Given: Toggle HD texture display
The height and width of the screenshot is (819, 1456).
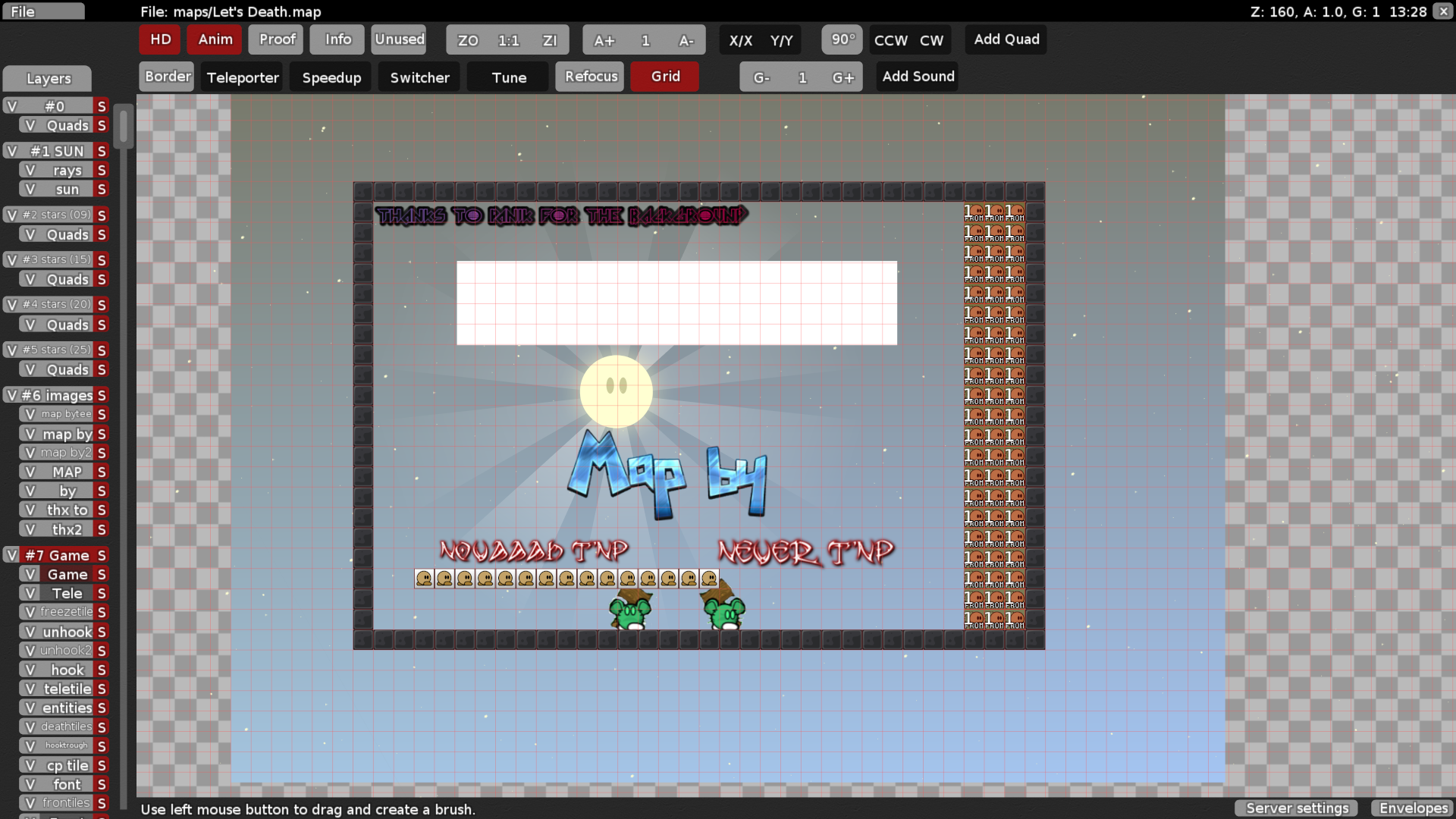Looking at the screenshot, I should pos(159,39).
